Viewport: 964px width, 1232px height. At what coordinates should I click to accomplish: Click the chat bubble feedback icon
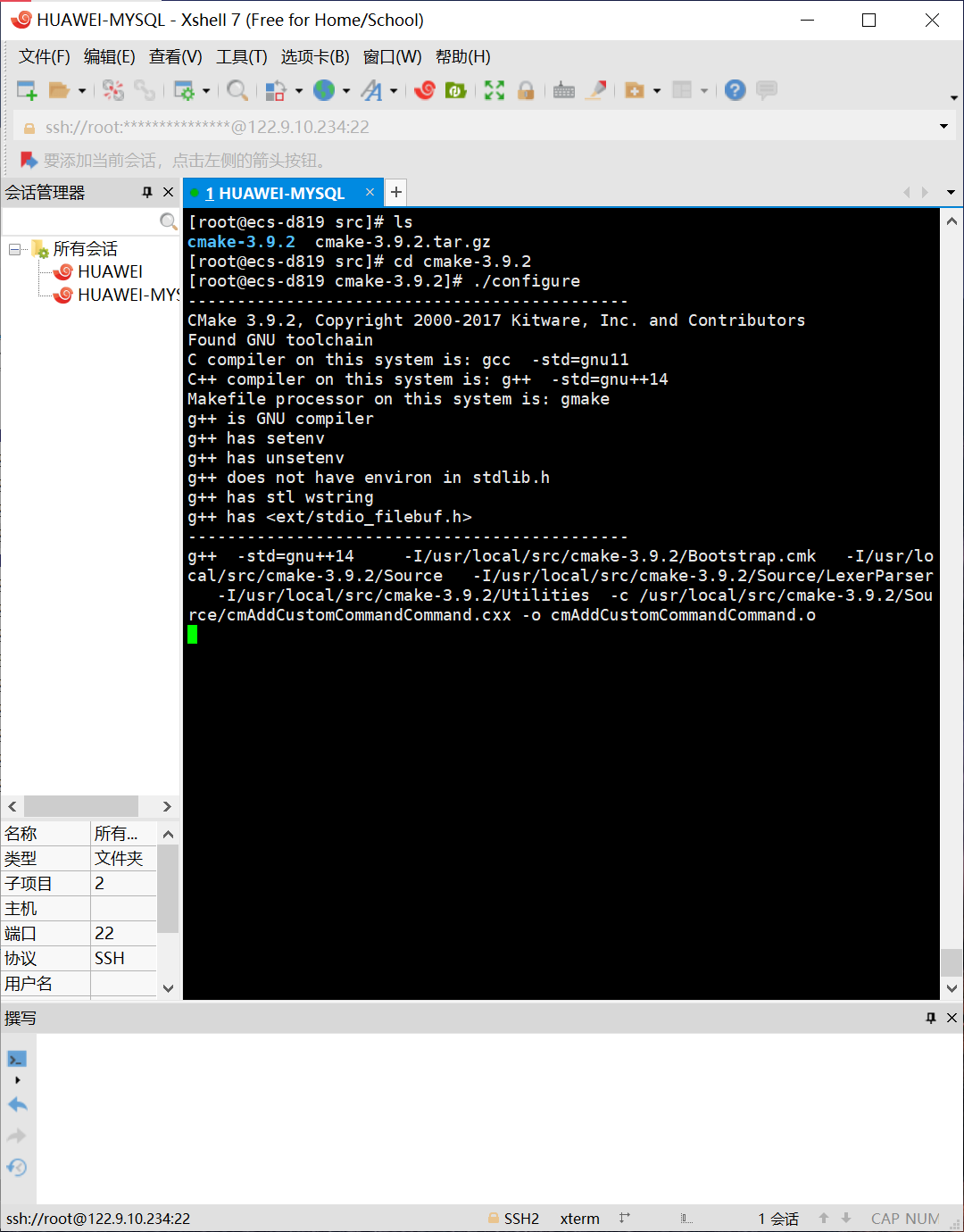[x=766, y=90]
